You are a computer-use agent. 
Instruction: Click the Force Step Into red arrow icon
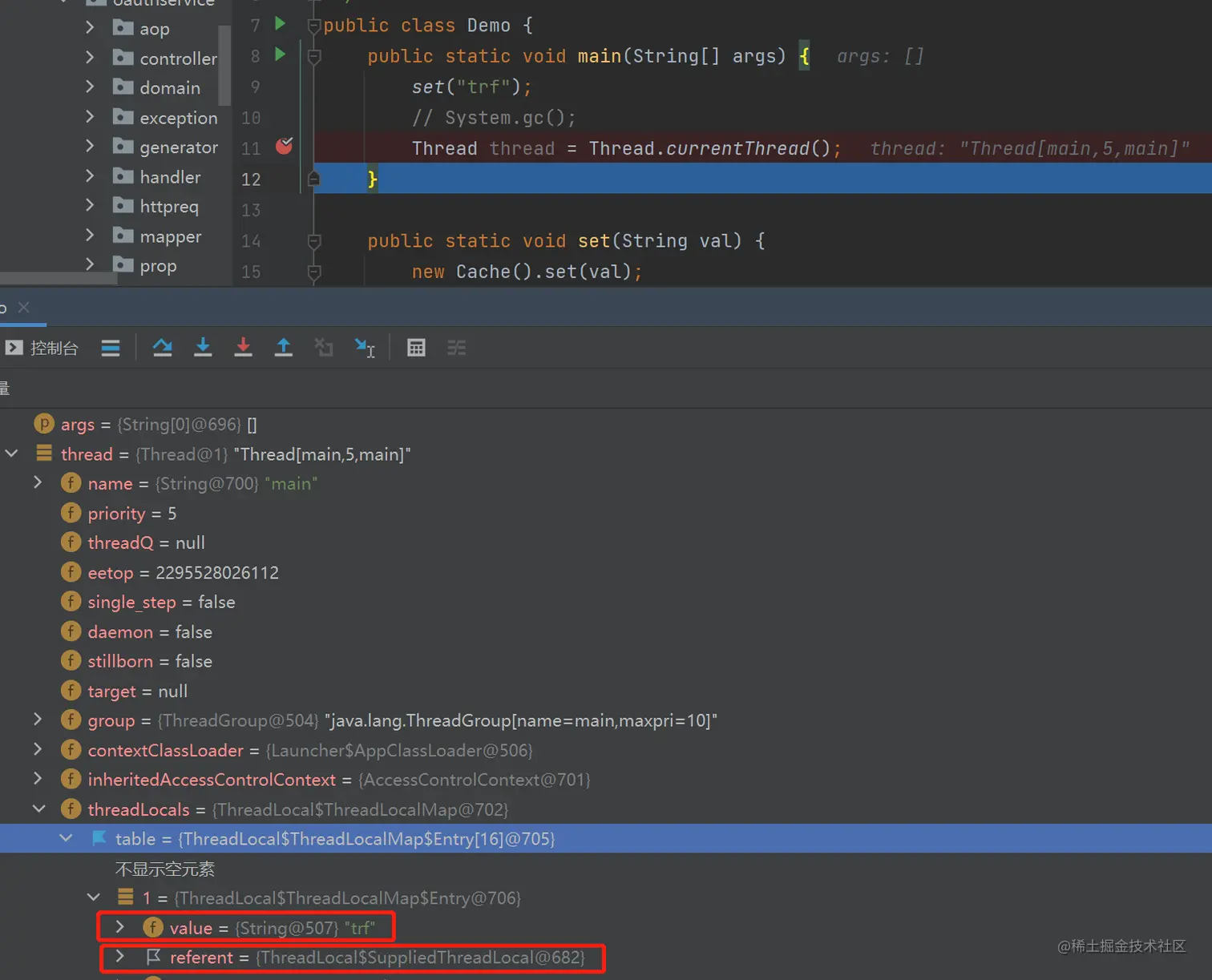point(243,348)
